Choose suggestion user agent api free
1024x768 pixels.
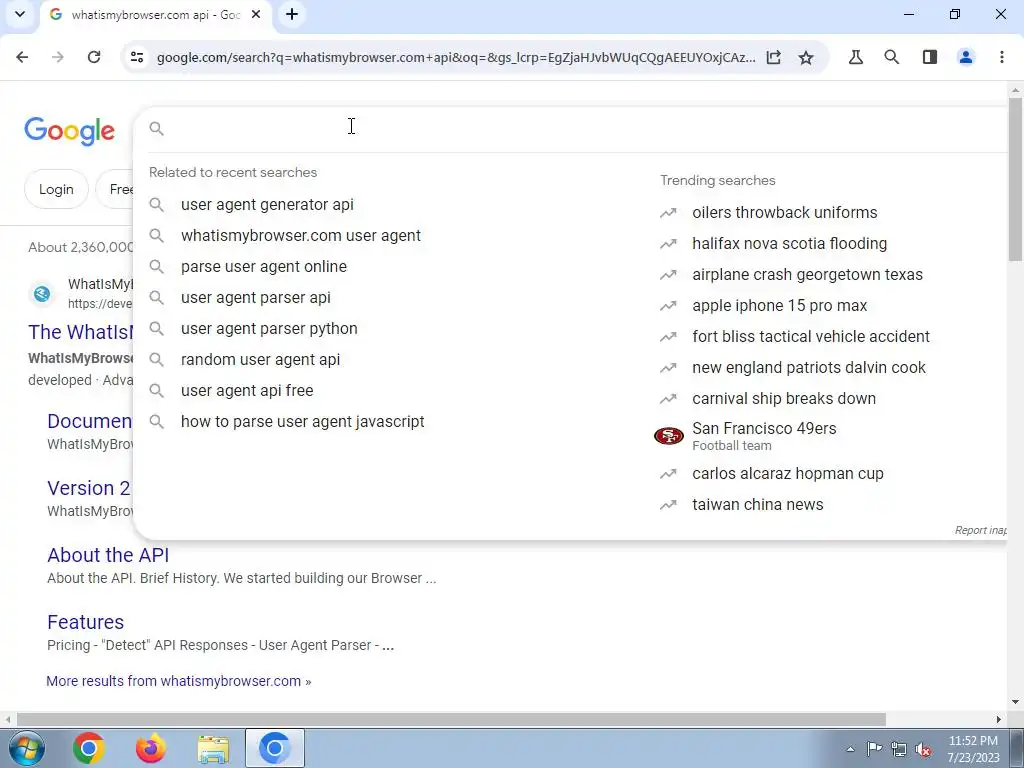click(x=247, y=391)
